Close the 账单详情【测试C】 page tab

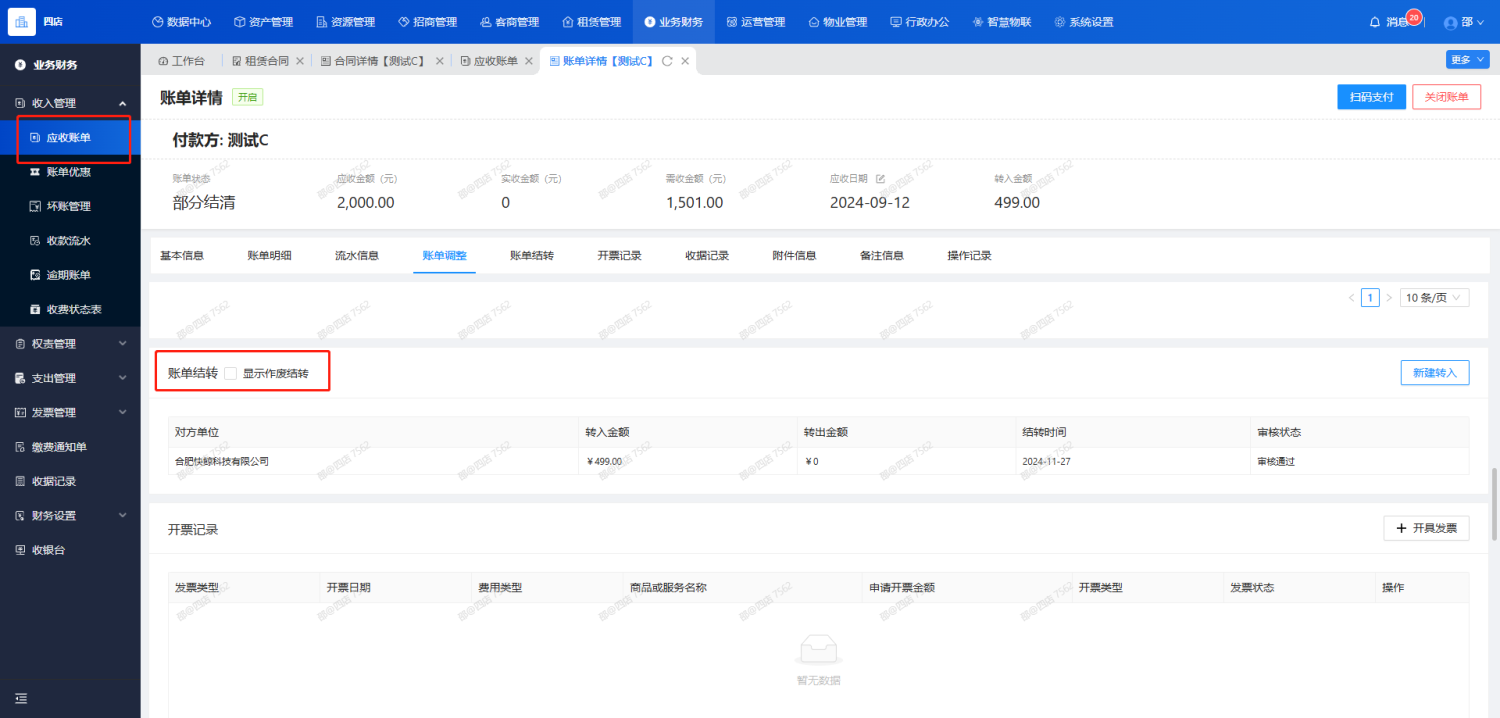click(685, 61)
